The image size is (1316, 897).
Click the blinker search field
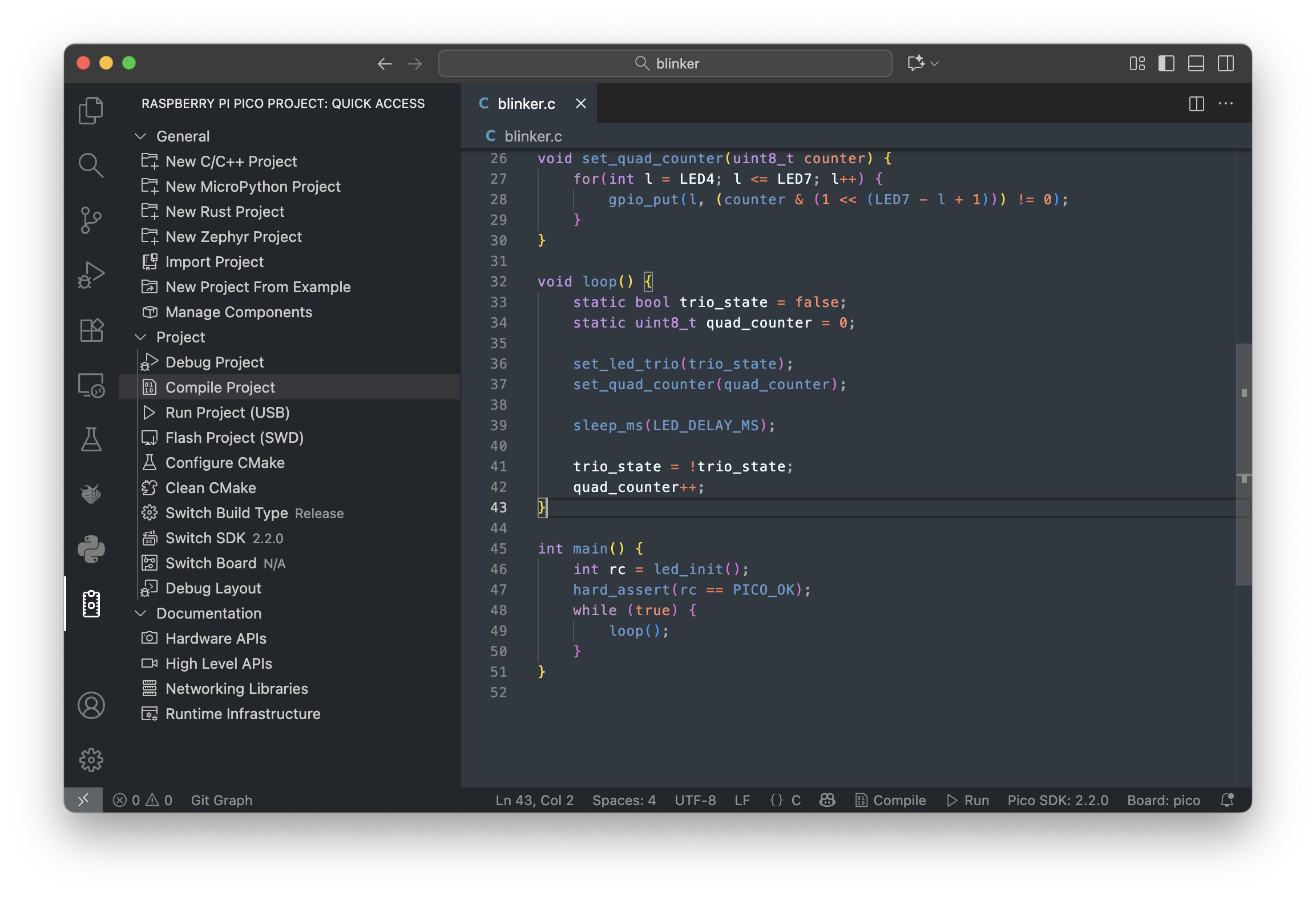coord(665,63)
